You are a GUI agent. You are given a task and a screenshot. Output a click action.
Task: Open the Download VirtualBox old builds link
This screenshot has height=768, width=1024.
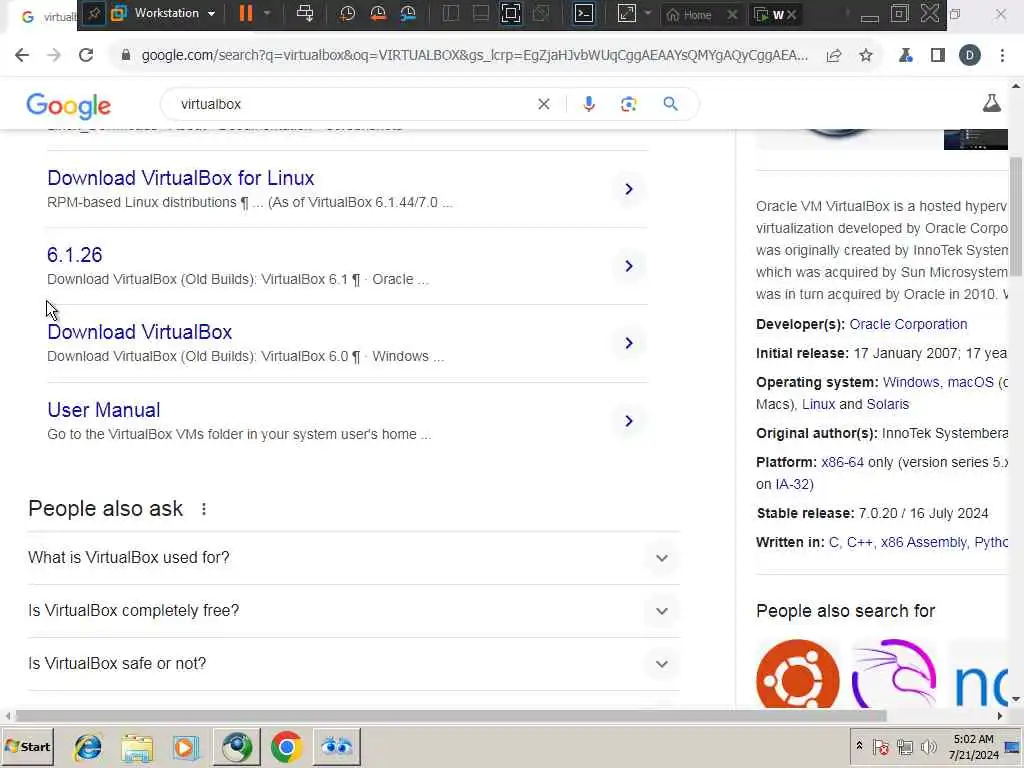pyautogui.click(x=140, y=332)
